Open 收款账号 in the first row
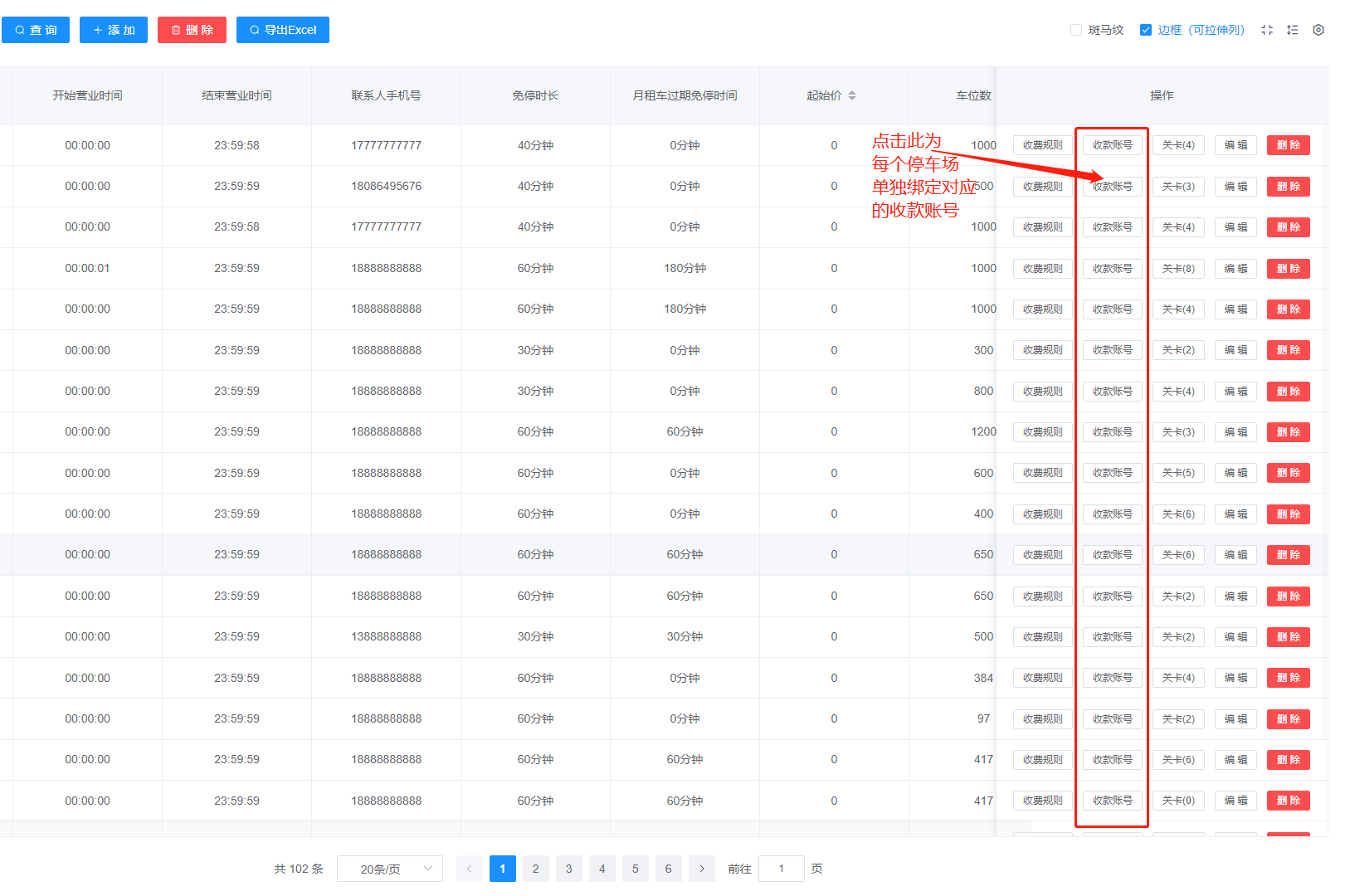Viewport: 1345px width, 896px height. tap(1112, 145)
